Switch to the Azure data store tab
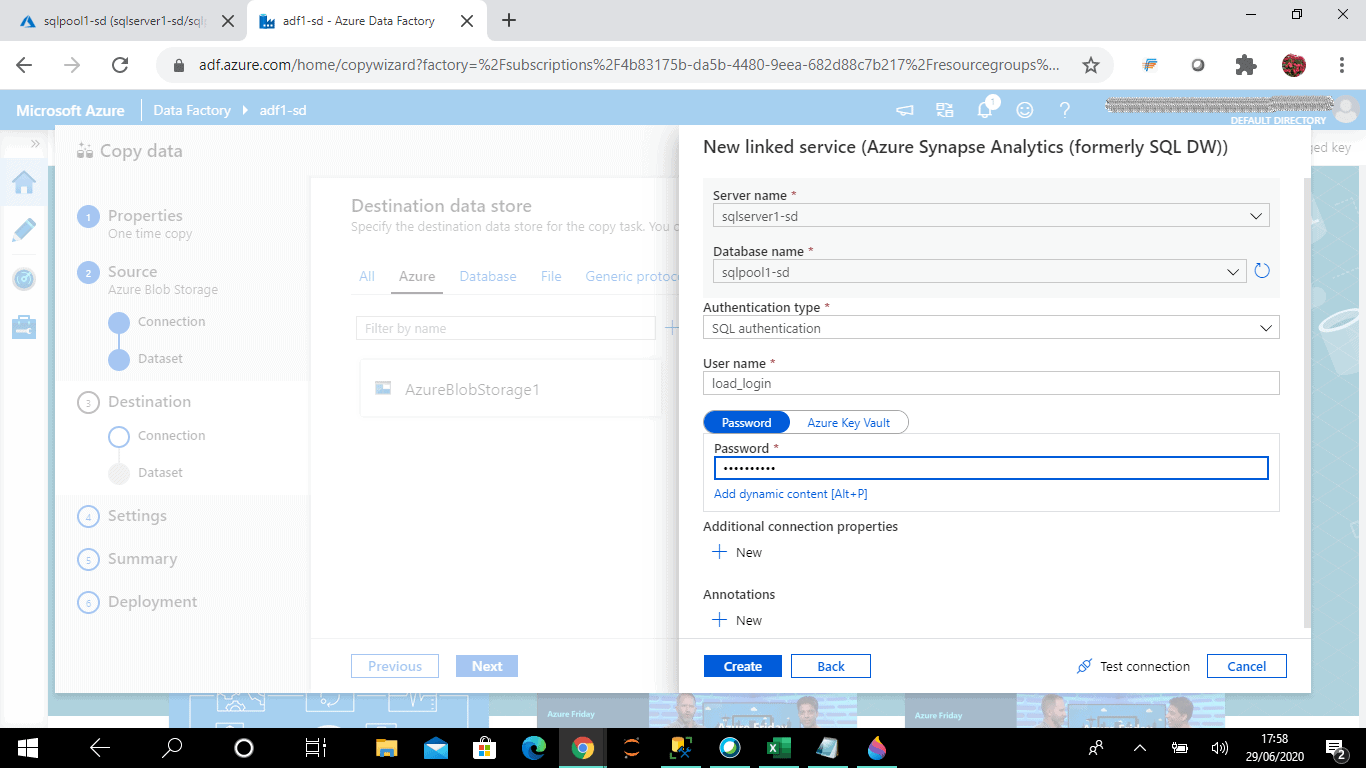1366x768 pixels. point(417,276)
